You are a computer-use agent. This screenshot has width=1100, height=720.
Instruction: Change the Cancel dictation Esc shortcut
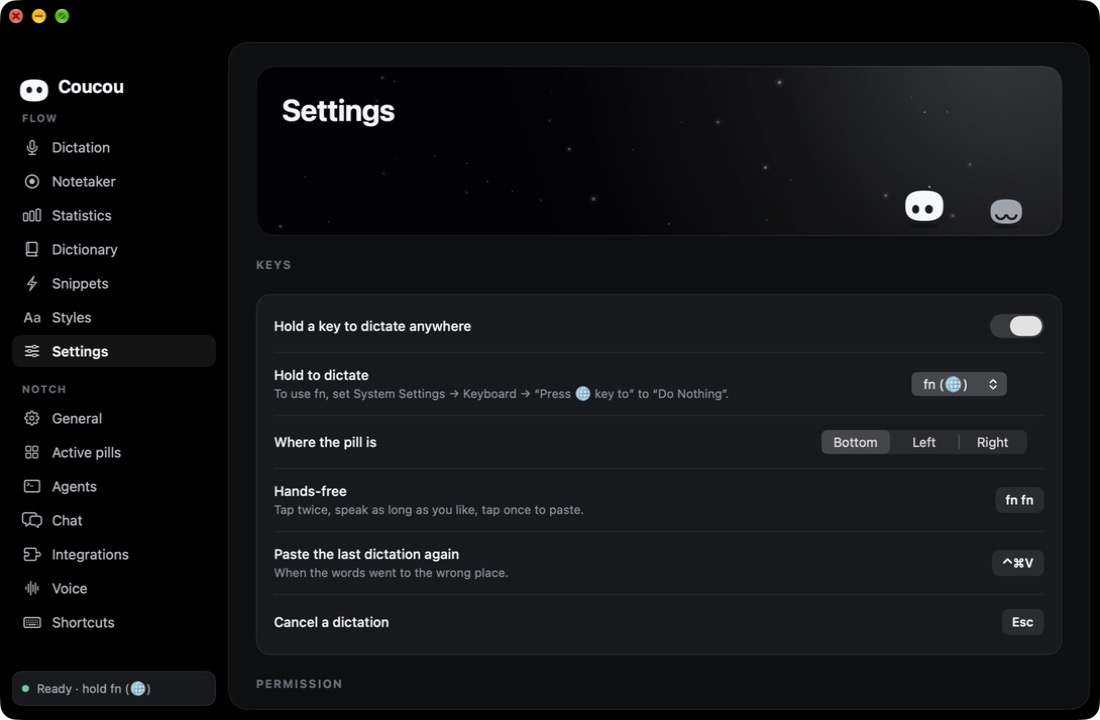point(1023,622)
